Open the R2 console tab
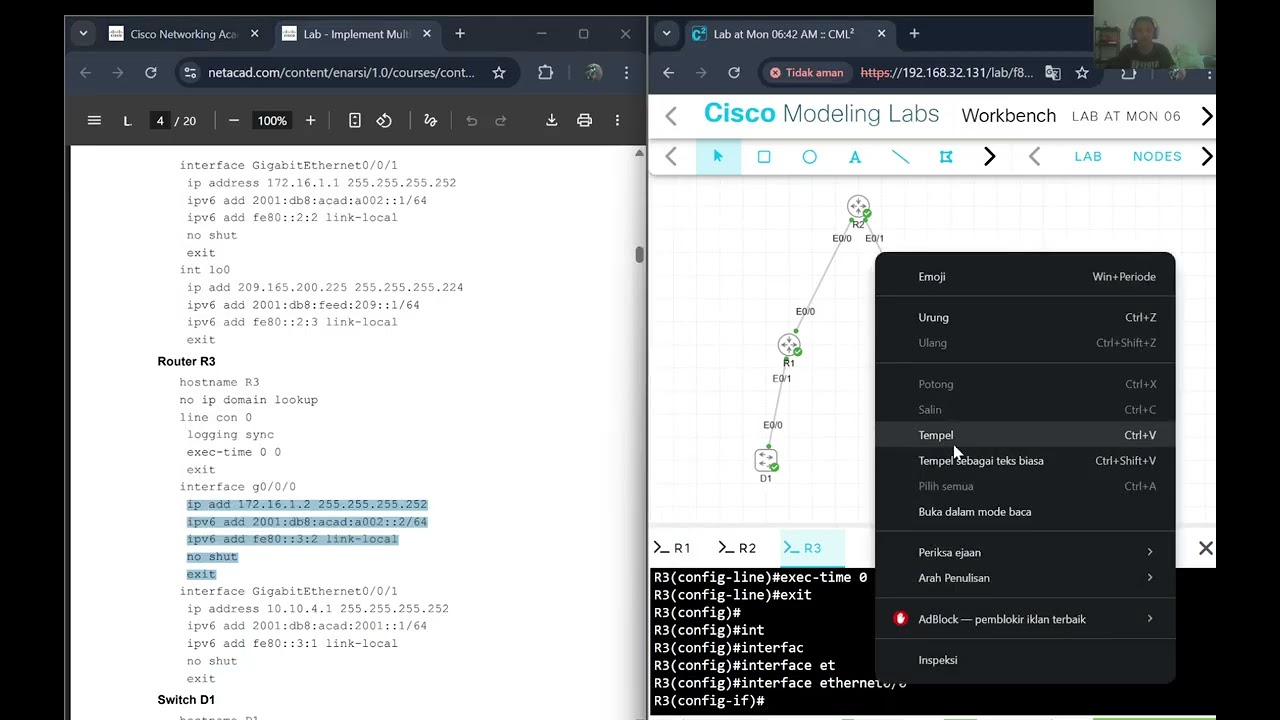 [x=738, y=548]
